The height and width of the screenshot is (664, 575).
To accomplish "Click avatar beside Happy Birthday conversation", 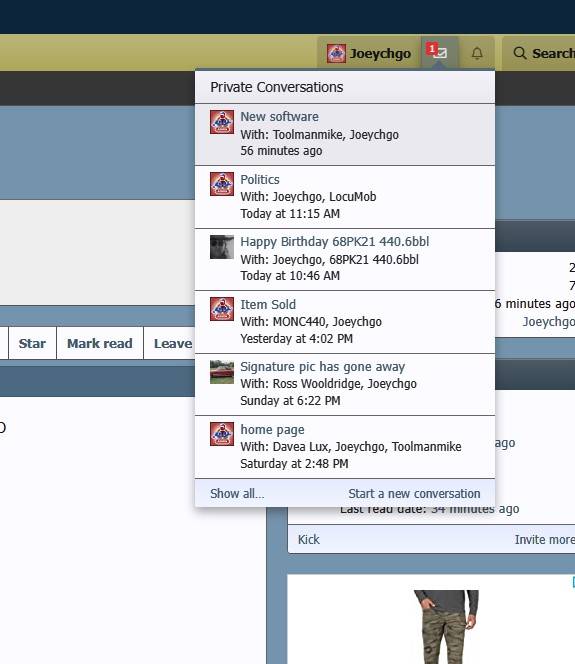I will [222, 246].
